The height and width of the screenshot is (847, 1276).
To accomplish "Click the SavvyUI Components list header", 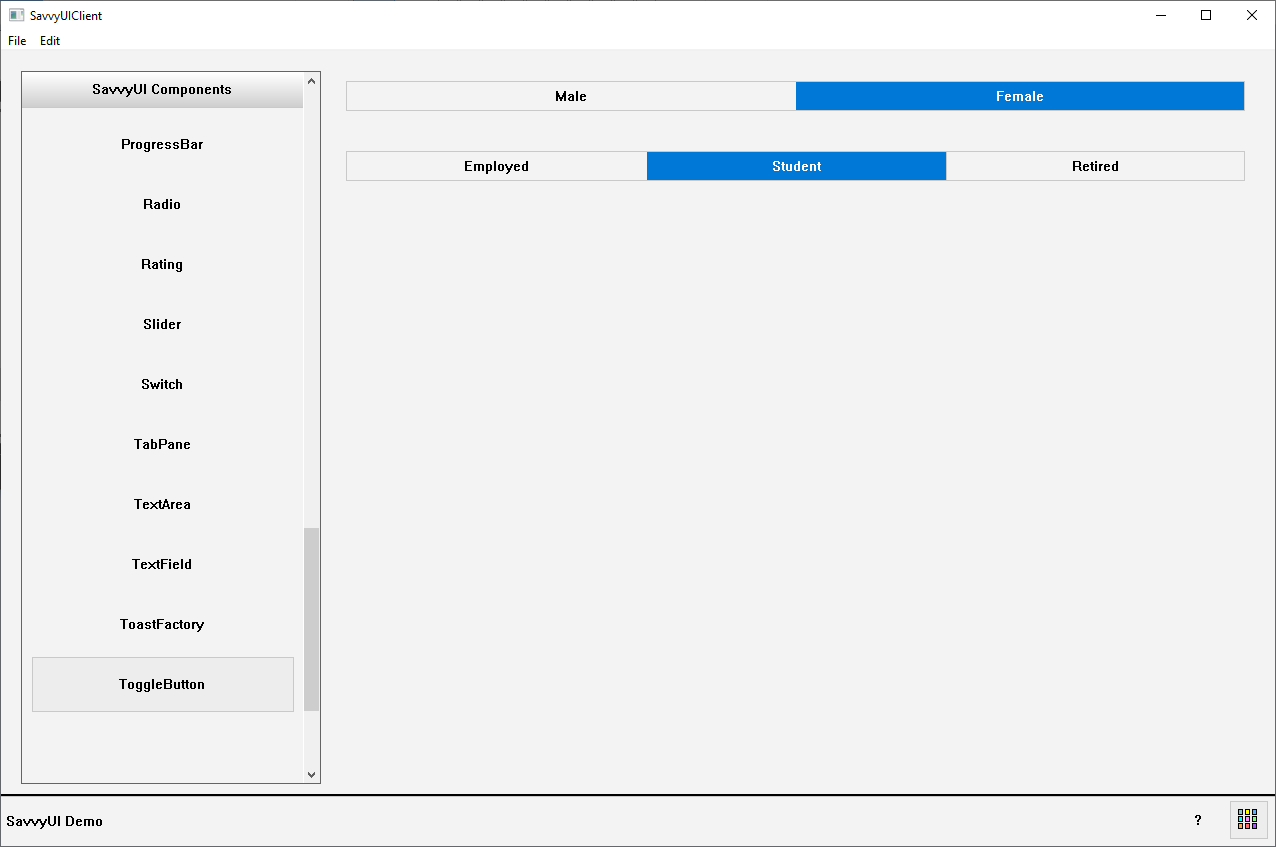I will [162, 89].
